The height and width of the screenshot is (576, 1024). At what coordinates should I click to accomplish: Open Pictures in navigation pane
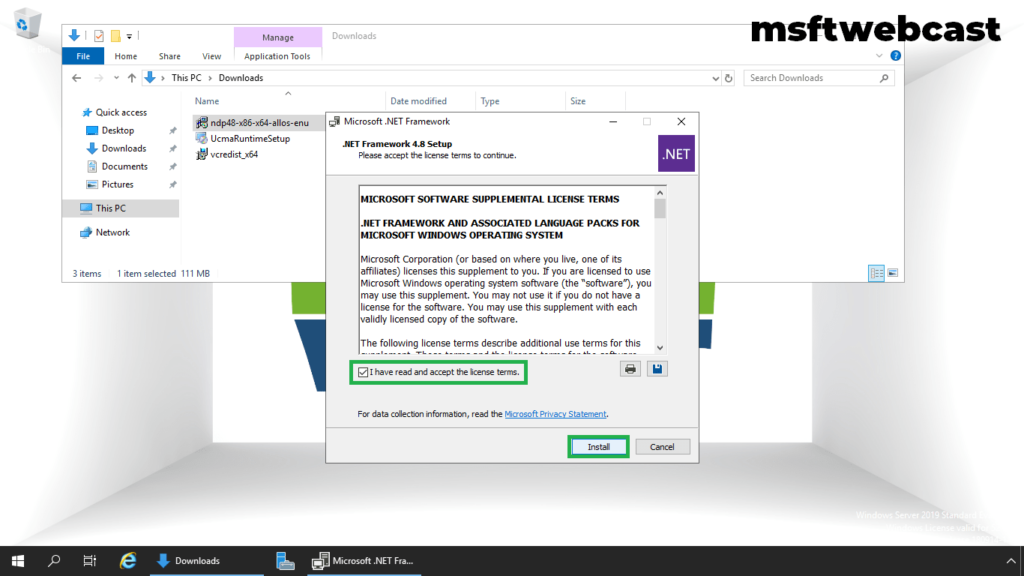118,184
